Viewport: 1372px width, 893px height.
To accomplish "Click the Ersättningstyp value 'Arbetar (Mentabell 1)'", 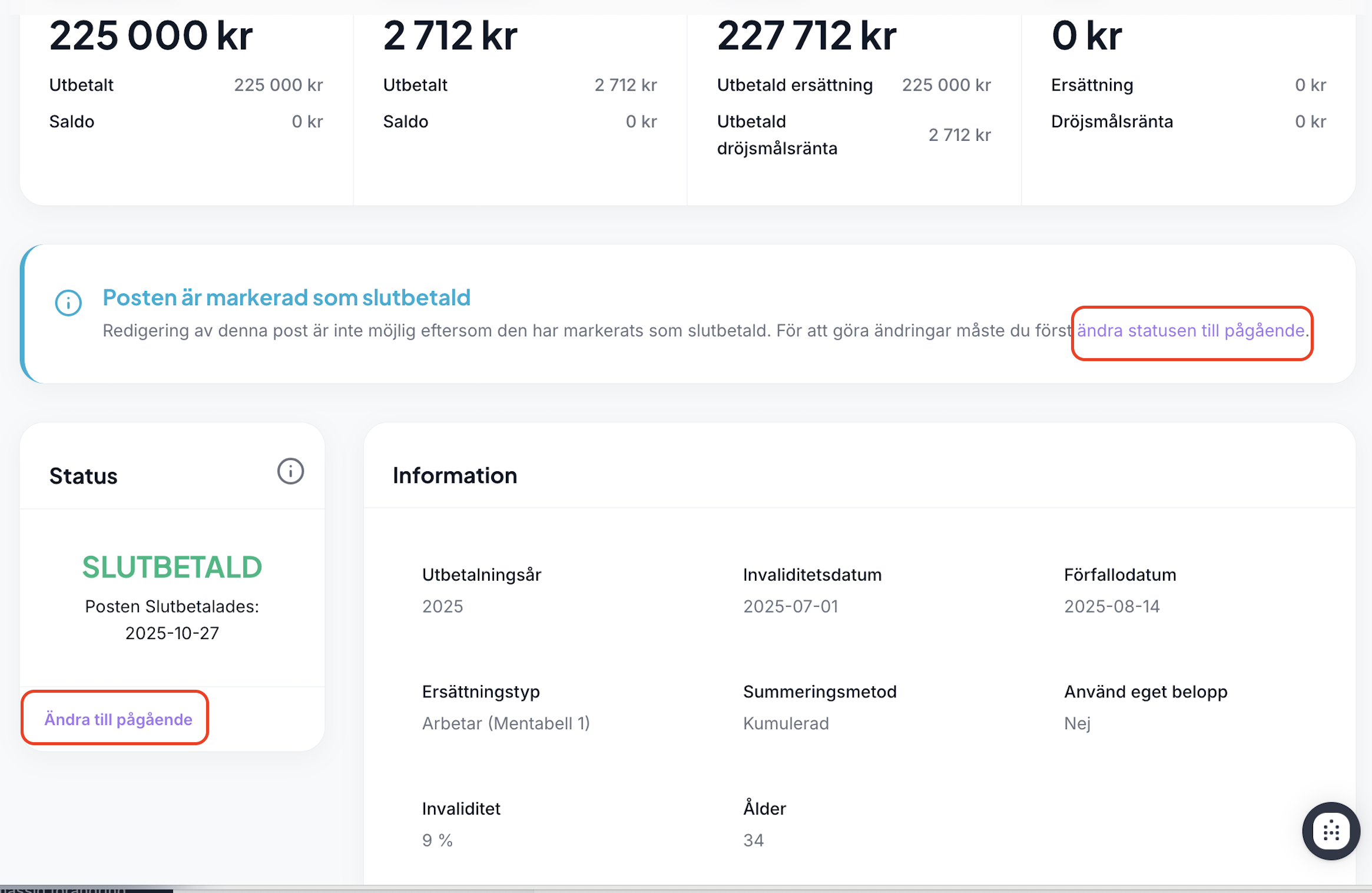I will (505, 723).
